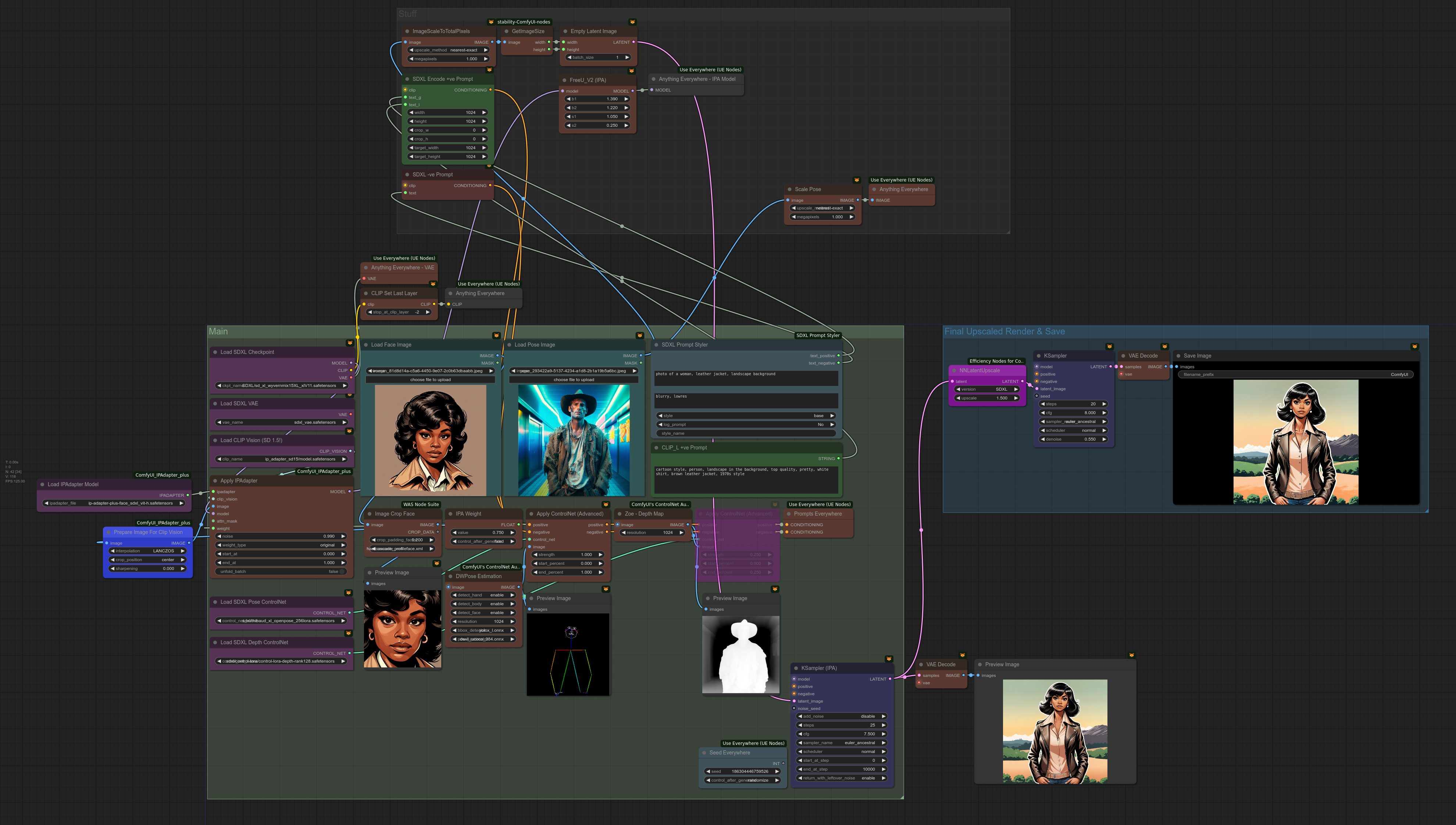Image resolution: width=1456 pixels, height=825 pixels.
Task: Click choose file to upload in Load Face Image
Action: click(430, 380)
